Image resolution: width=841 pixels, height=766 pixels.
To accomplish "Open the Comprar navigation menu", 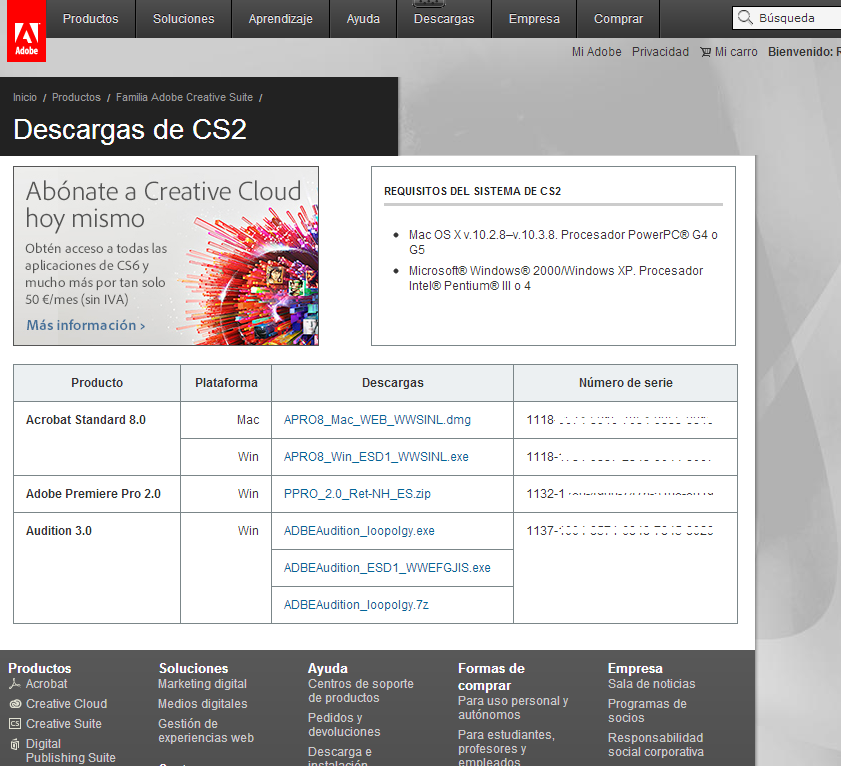I will click(x=618, y=19).
